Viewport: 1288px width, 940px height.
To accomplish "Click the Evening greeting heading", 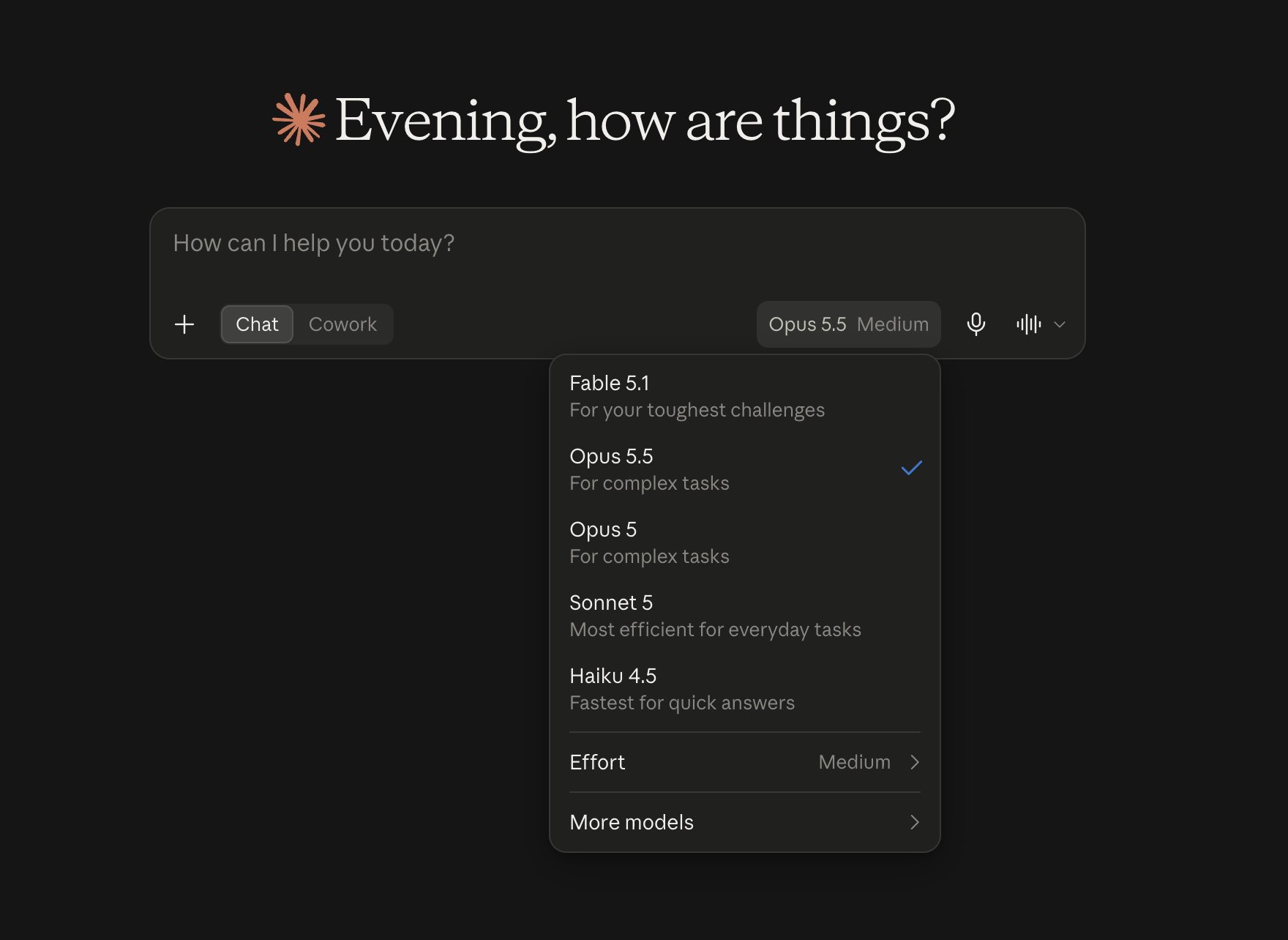I will (645, 121).
